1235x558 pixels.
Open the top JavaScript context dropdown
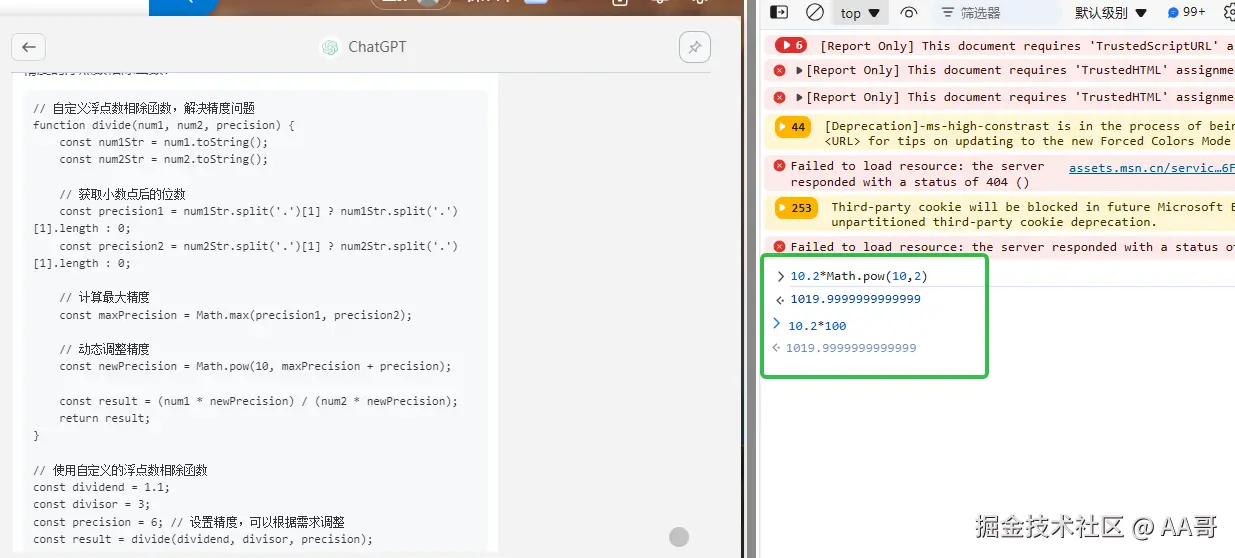pyautogui.click(x=860, y=13)
